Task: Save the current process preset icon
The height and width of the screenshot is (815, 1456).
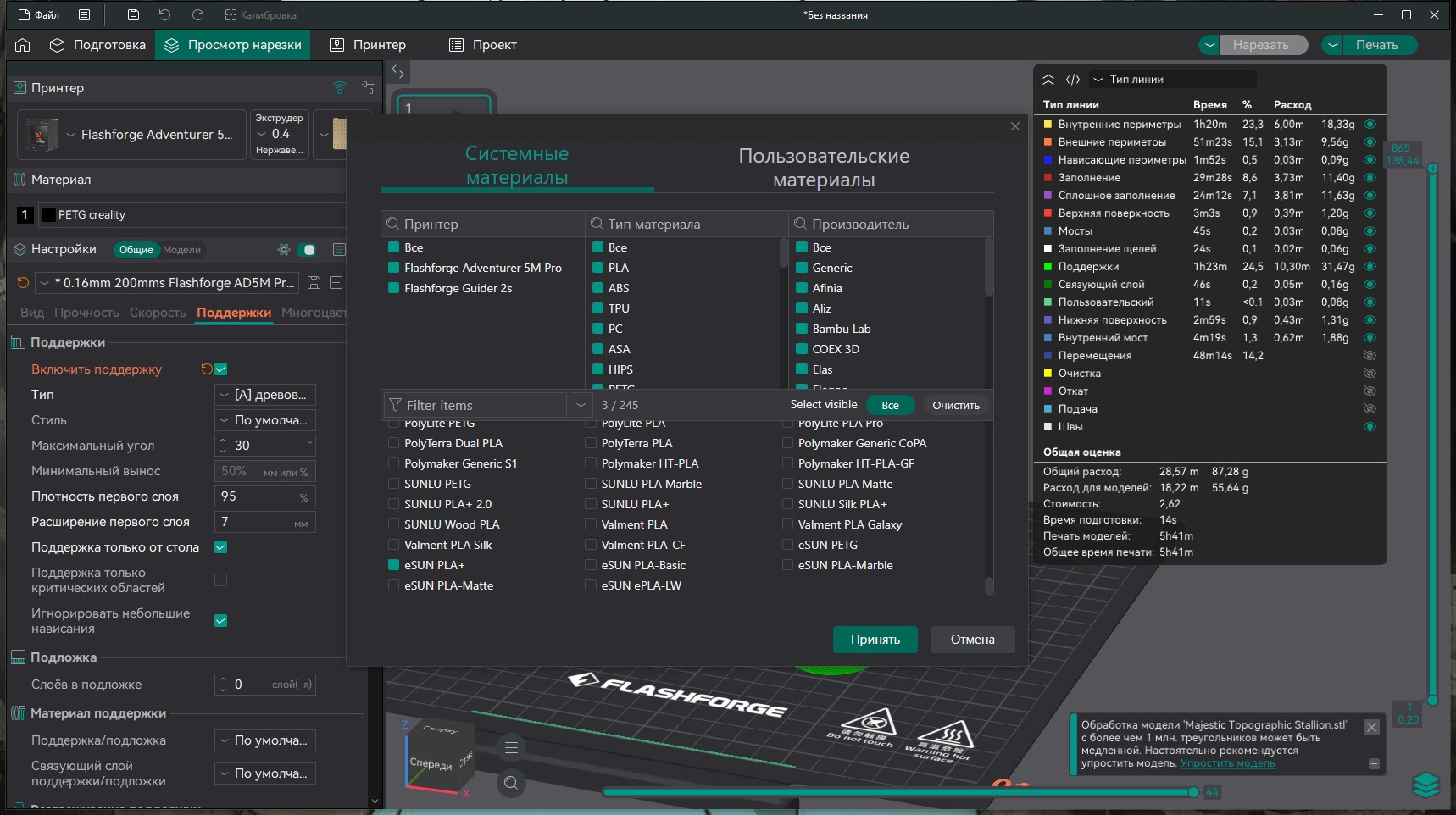Action: tap(314, 283)
